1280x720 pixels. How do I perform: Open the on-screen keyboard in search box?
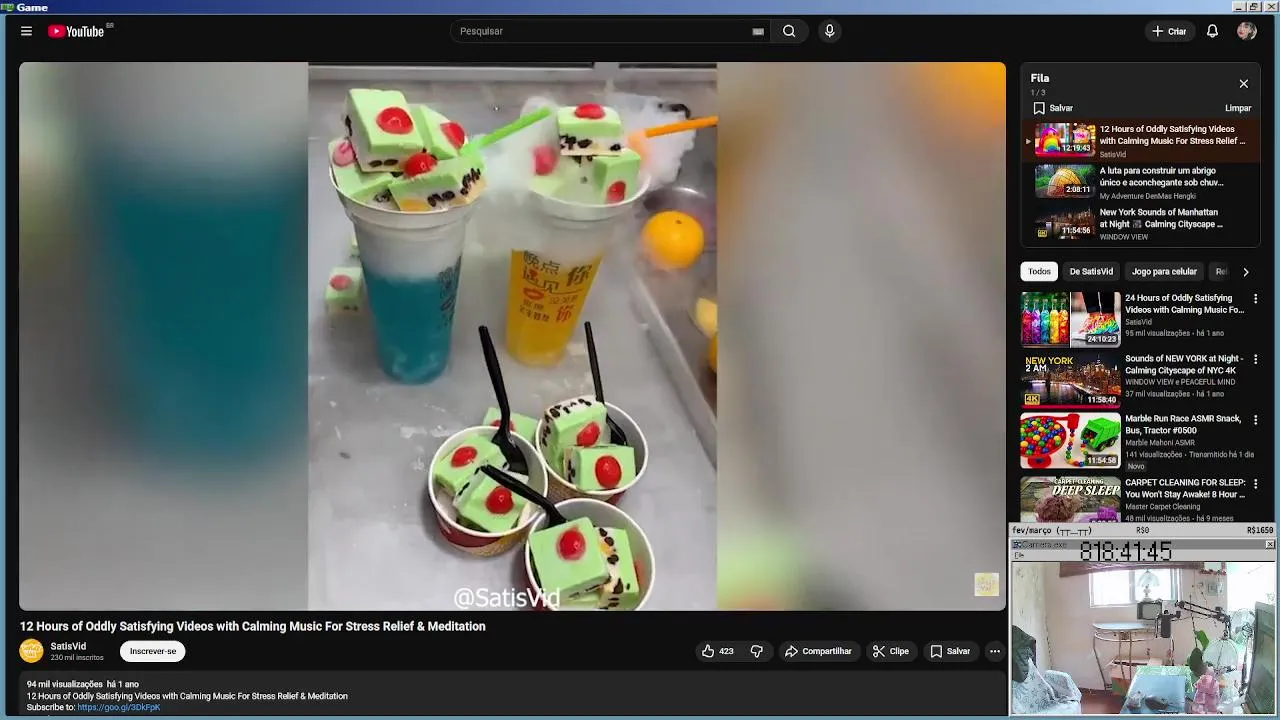(758, 31)
